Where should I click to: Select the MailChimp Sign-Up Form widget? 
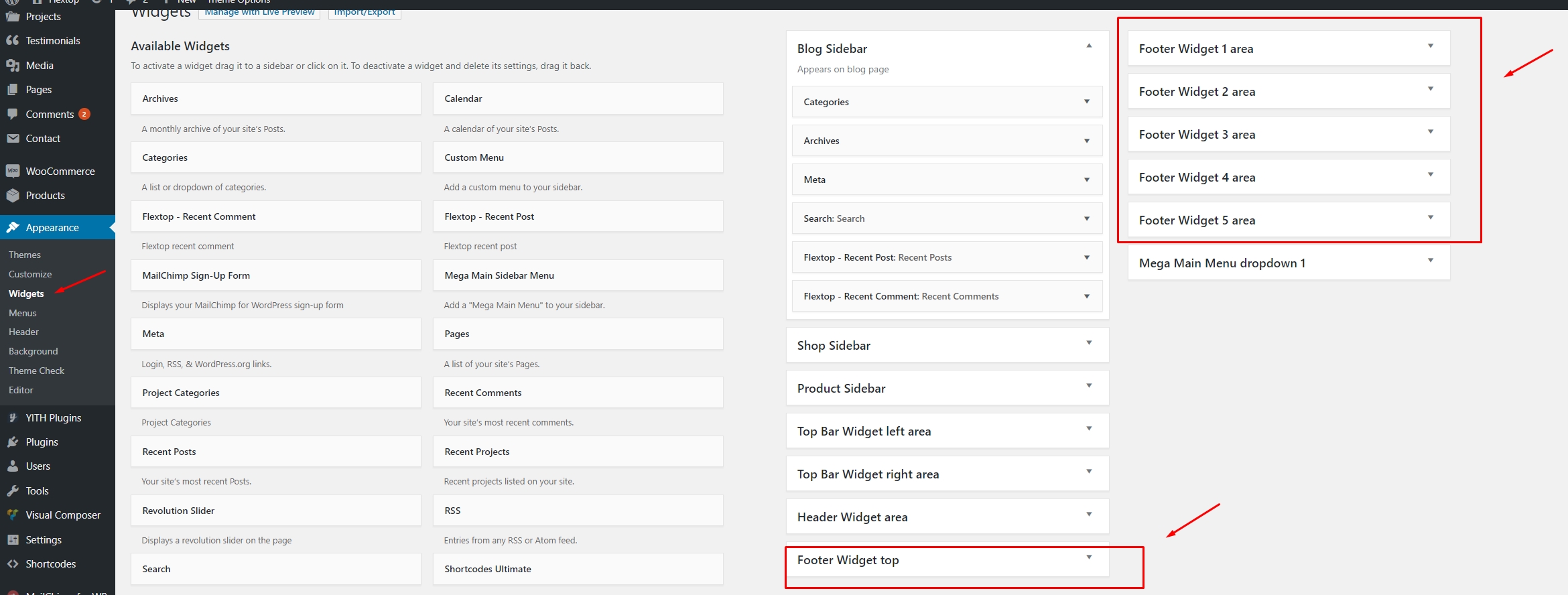pos(276,275)
